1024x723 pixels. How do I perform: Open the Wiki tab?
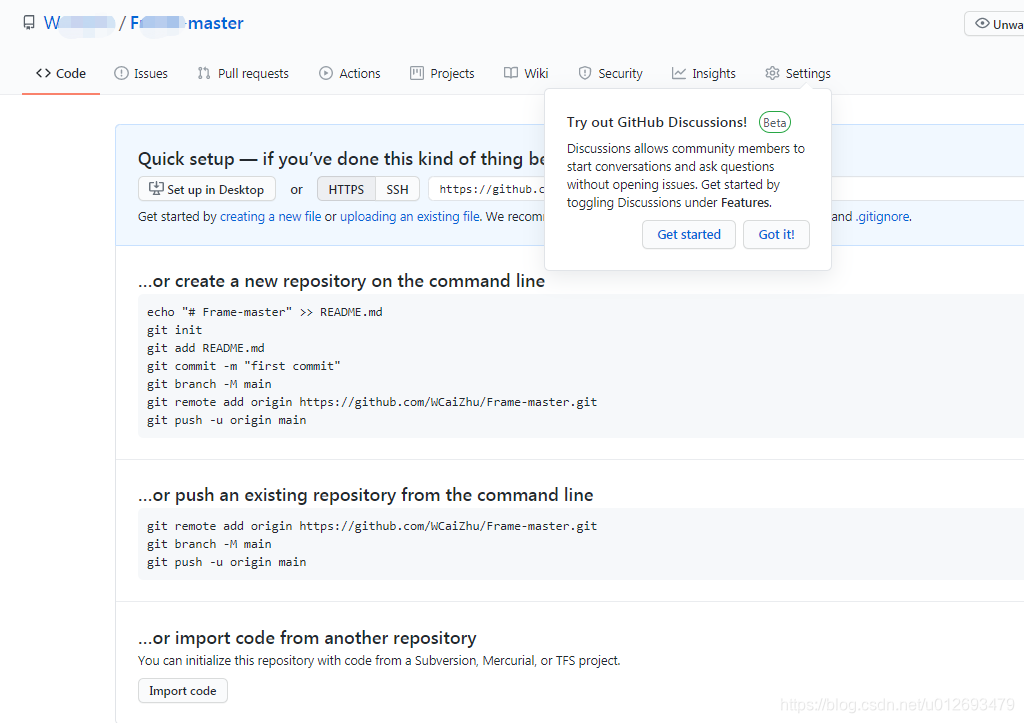pyautogui.click(x=526, y=73)
